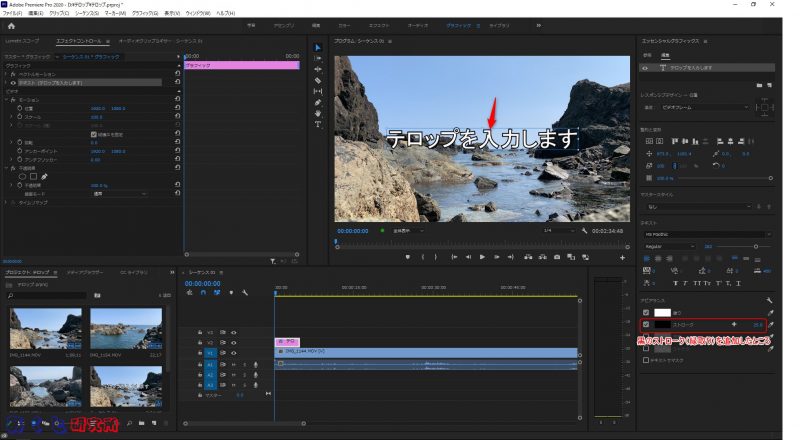Toggle V2 track output eye
Viewport: 800px width, 440px height.
(234, 343)
